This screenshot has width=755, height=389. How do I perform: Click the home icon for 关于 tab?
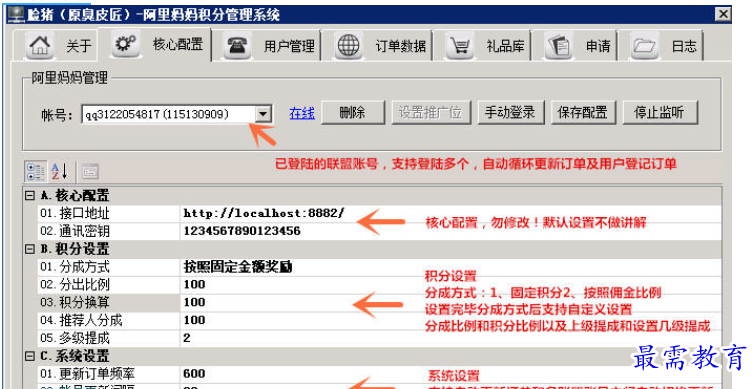coord(39,46)
